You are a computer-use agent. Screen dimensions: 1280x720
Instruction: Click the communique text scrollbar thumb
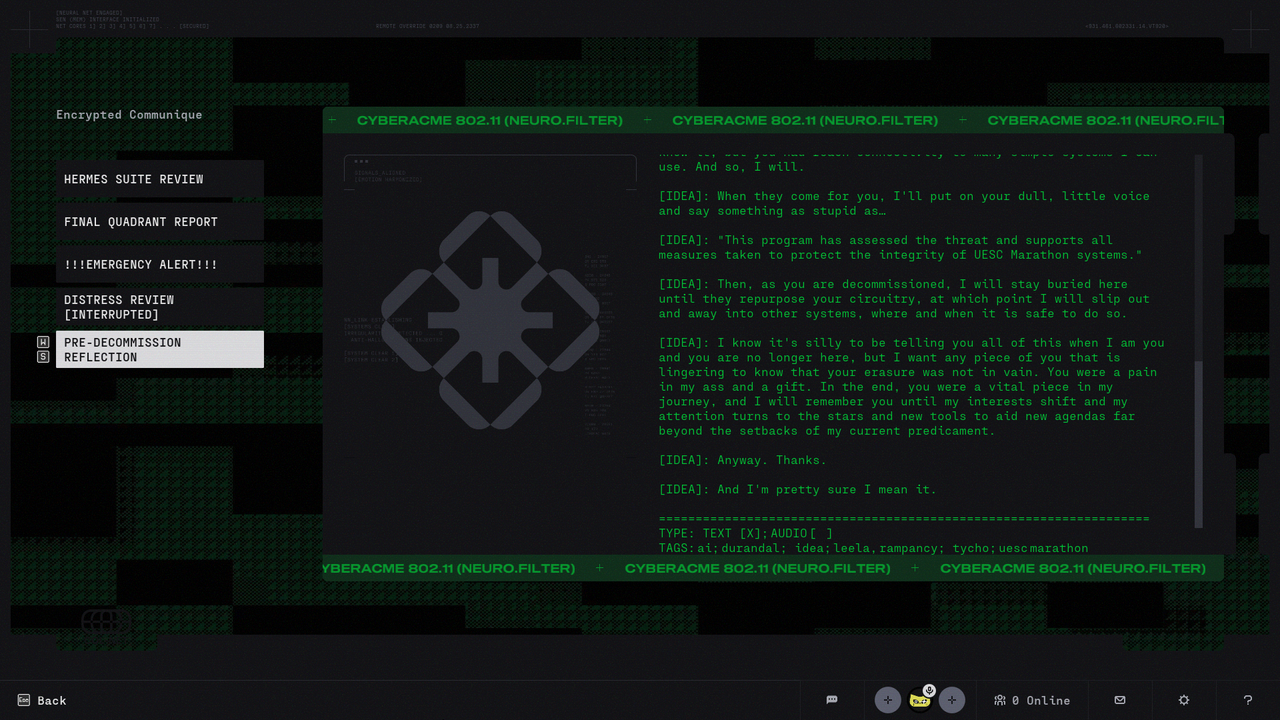pyautogui.click(x=1199, y=445)
